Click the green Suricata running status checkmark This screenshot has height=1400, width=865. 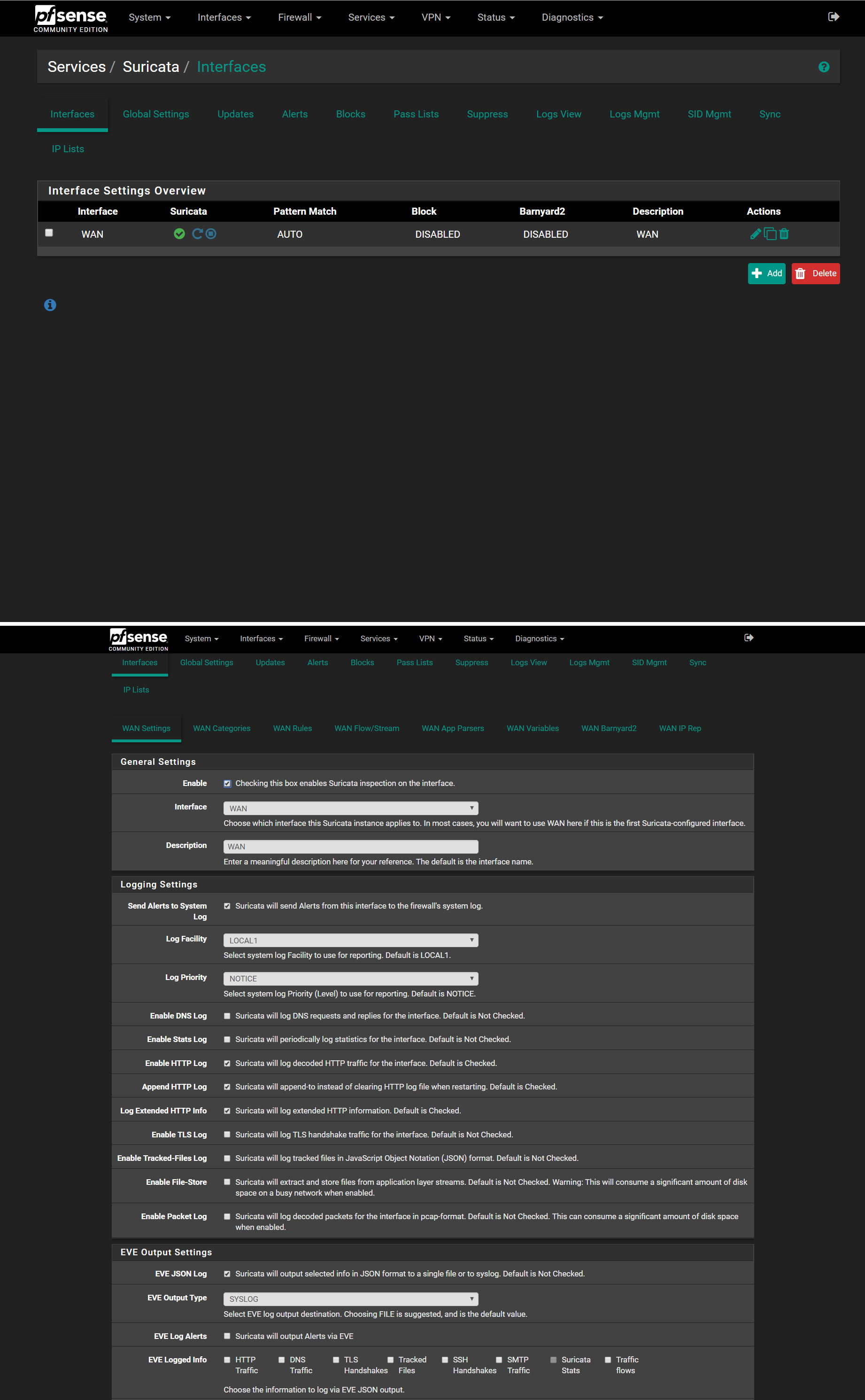coord(179,233)
